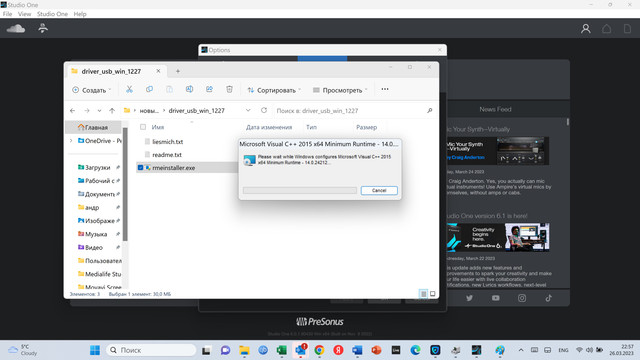640x360 pixels.
Task: Click the News Feed scrollbar
Action: (568, 122)
